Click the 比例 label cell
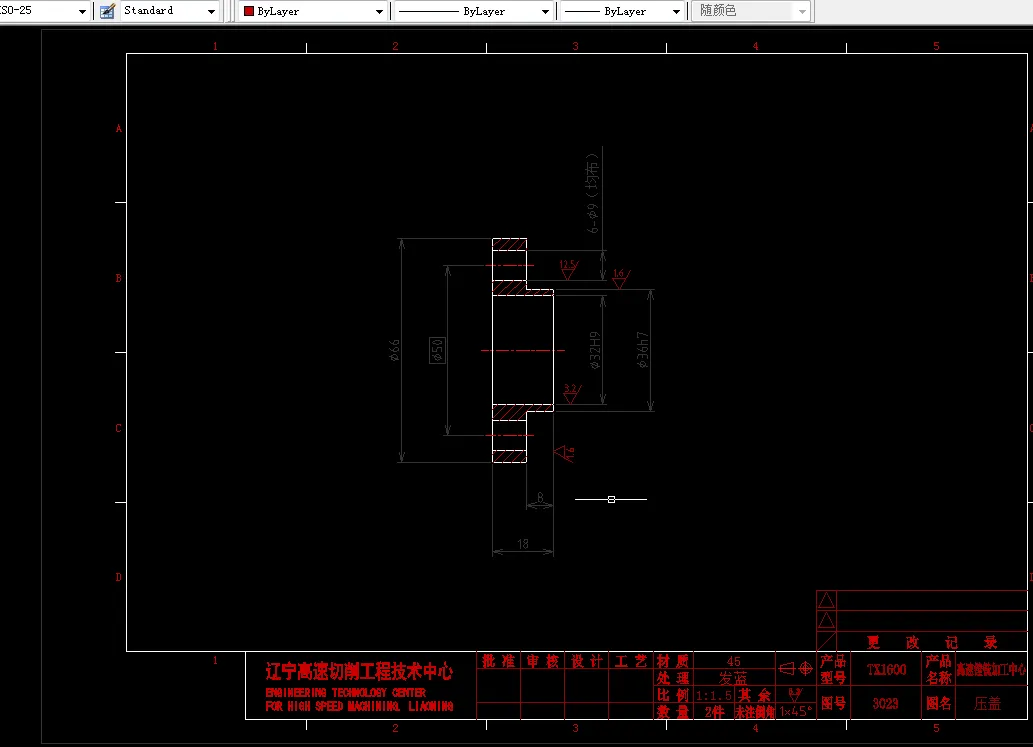This screenshot has width=1033, height=747. [673, 695]
